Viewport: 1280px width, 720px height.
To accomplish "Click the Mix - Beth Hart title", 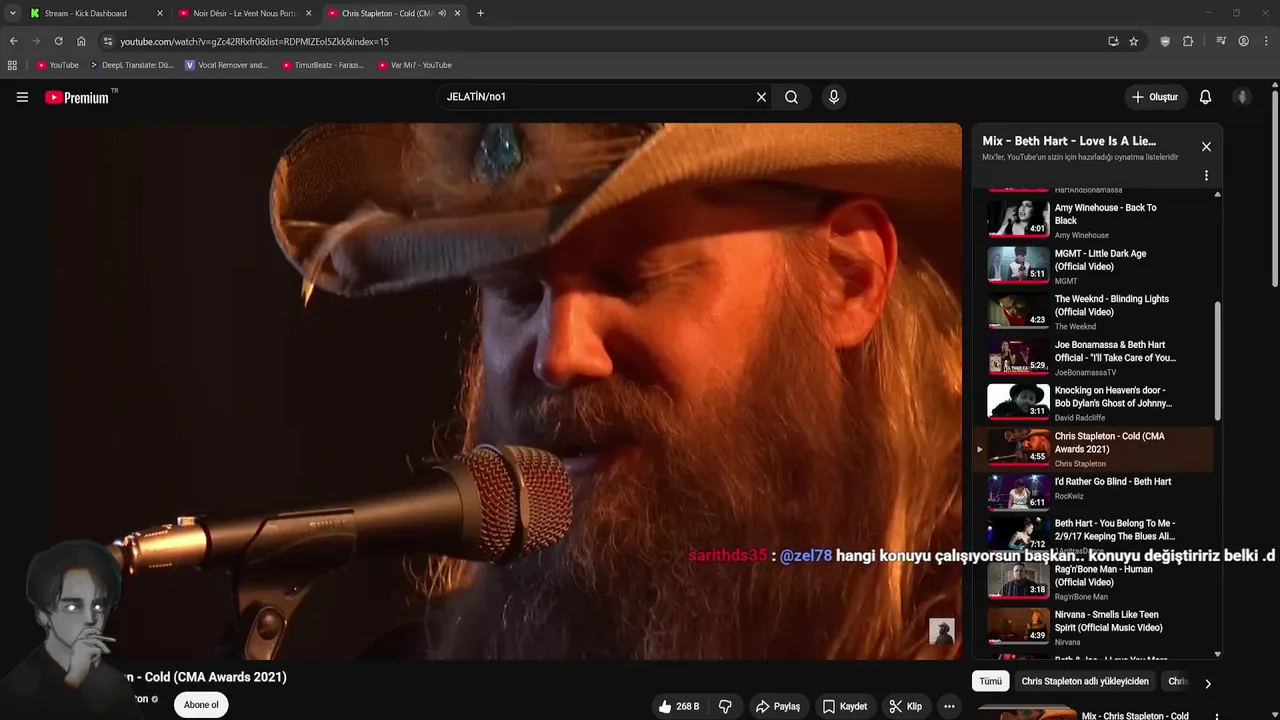I will [x=1069, y=141].
